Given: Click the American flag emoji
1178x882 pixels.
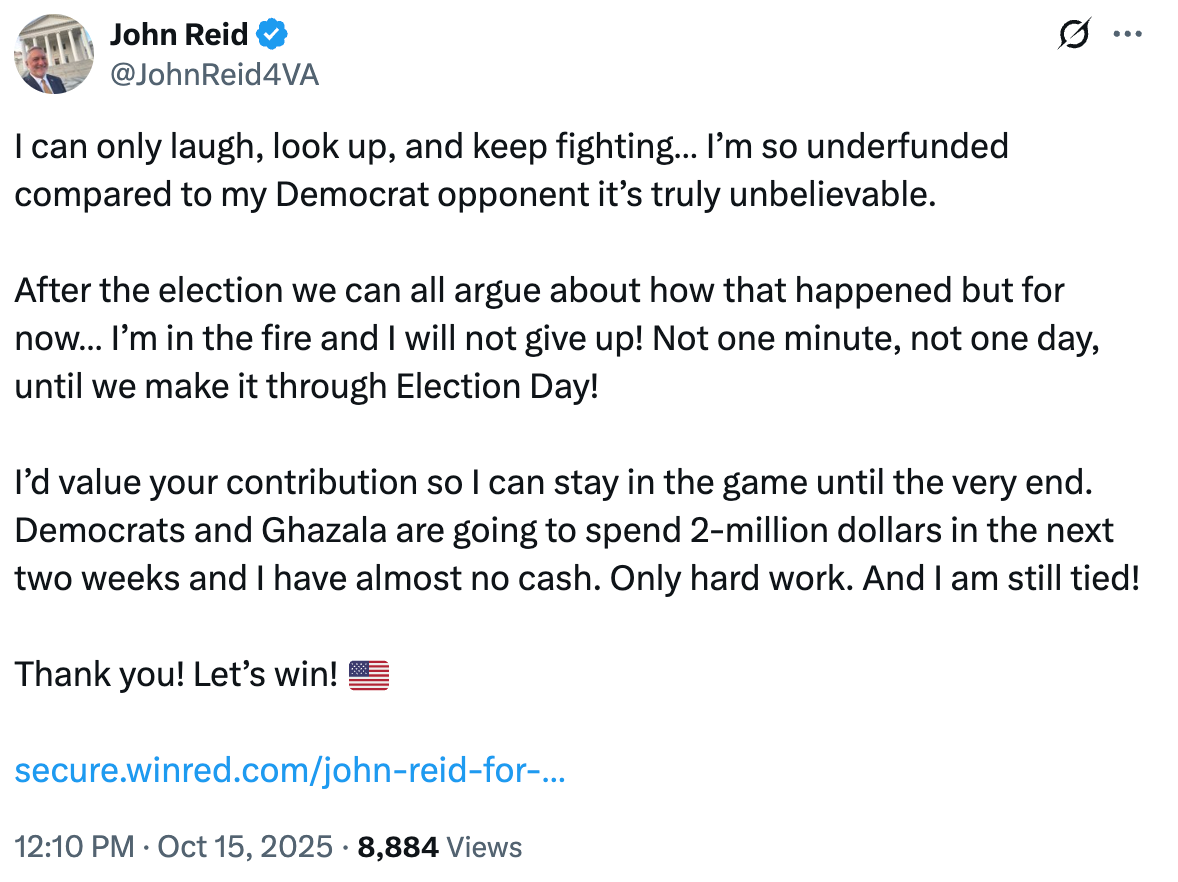Looking at the screenshot, I should [369, 675].
